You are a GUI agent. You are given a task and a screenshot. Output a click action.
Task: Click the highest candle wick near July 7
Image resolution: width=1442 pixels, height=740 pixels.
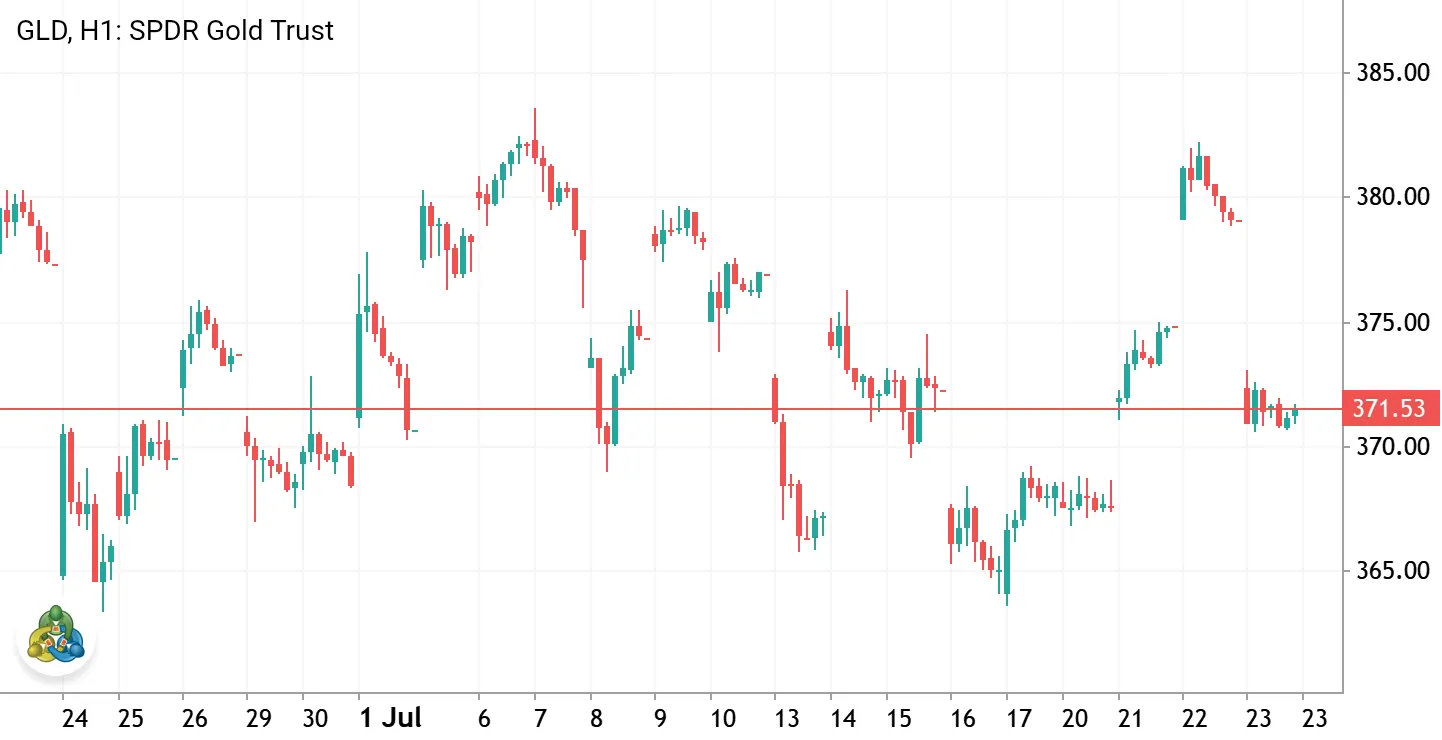click(535, 125)
